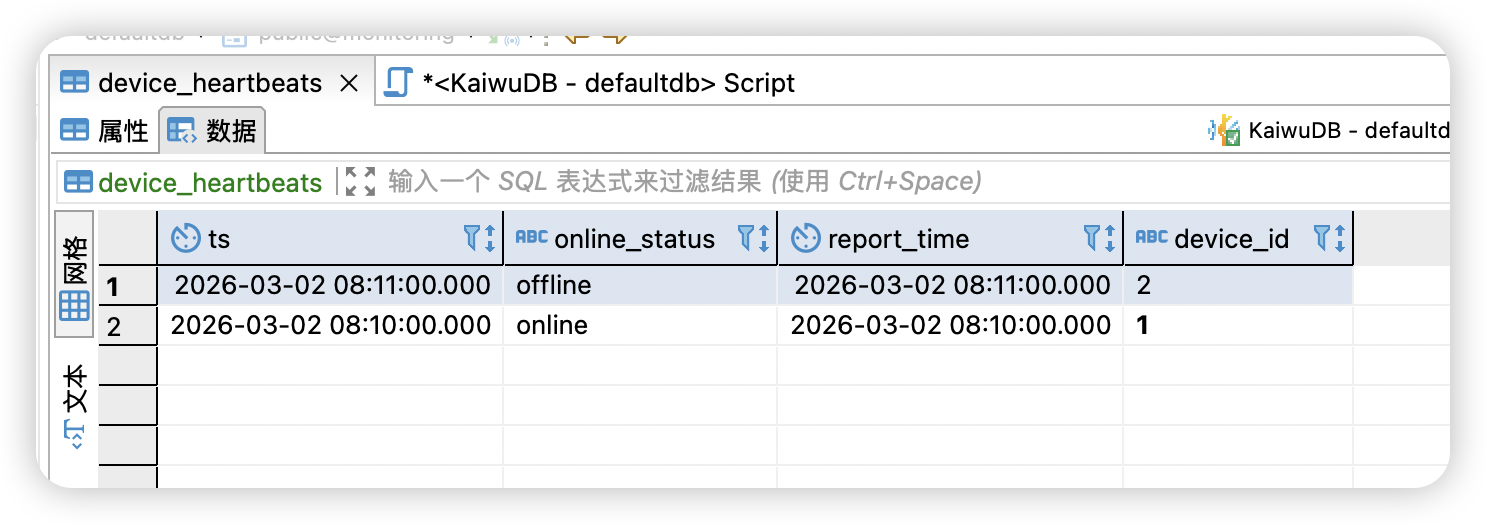
Task: Select row number 2 header
Action: (114, 326)
